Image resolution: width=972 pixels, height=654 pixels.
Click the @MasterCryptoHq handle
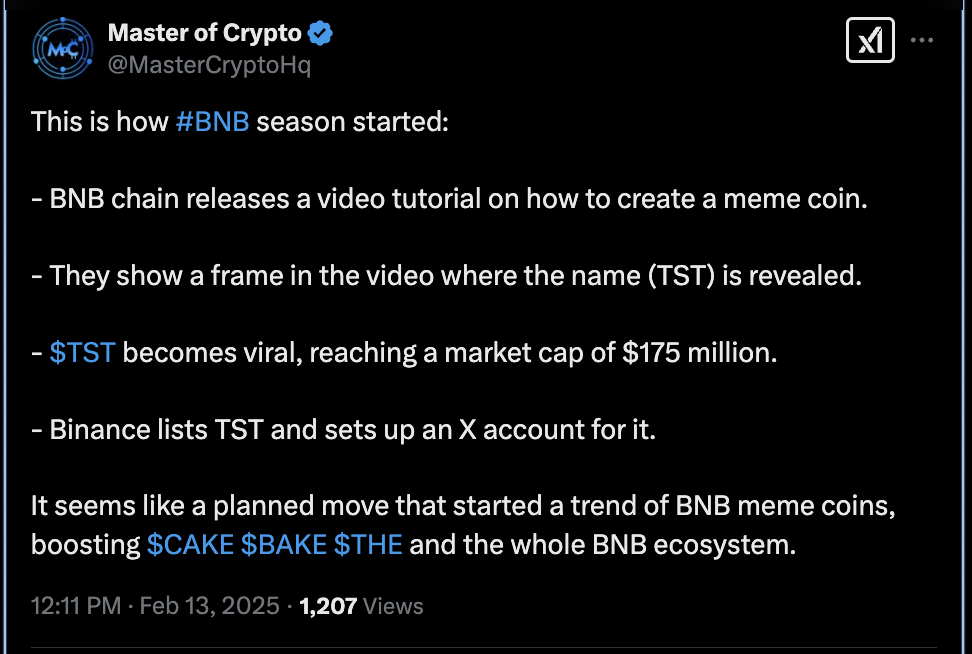(209, 64)
